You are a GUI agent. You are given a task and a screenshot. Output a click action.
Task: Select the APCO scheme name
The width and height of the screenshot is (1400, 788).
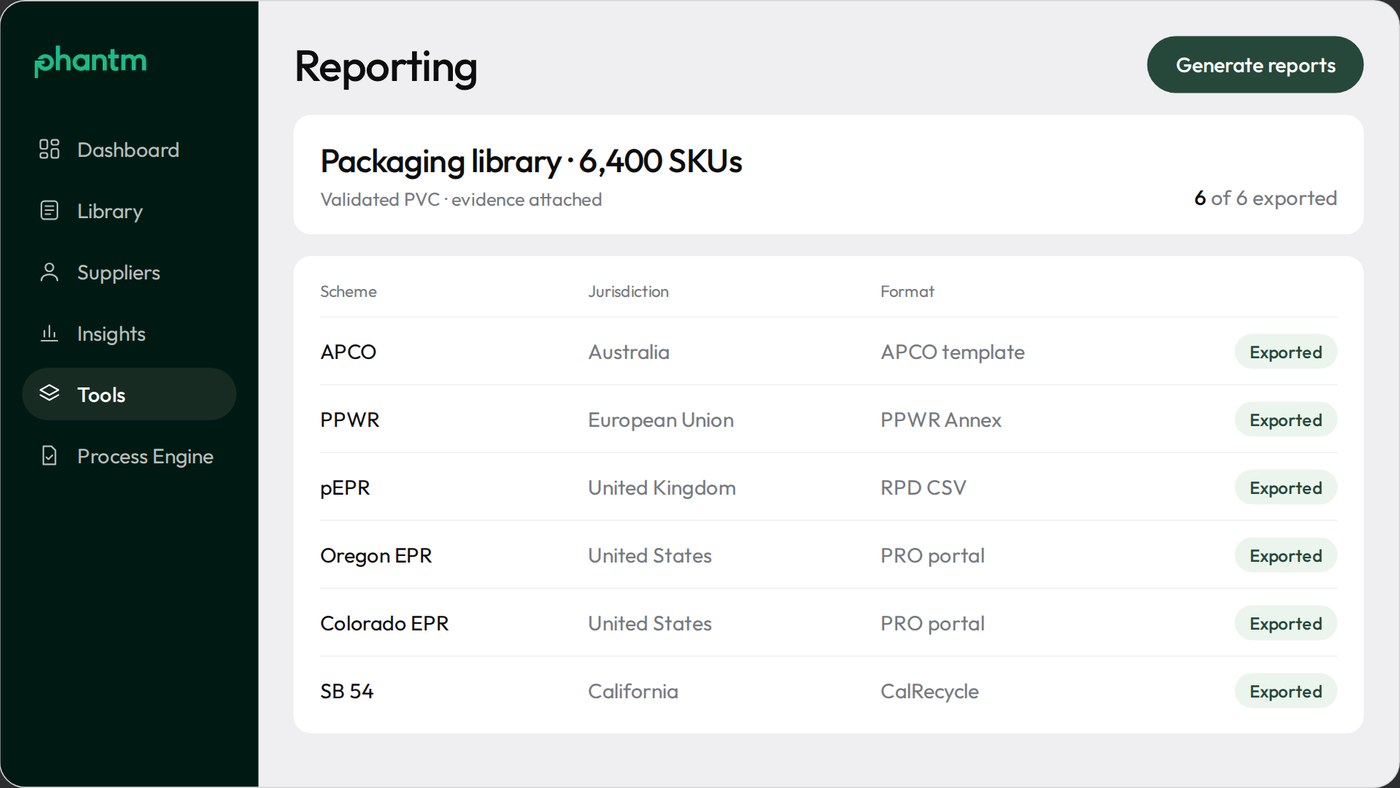pos(348,352)
